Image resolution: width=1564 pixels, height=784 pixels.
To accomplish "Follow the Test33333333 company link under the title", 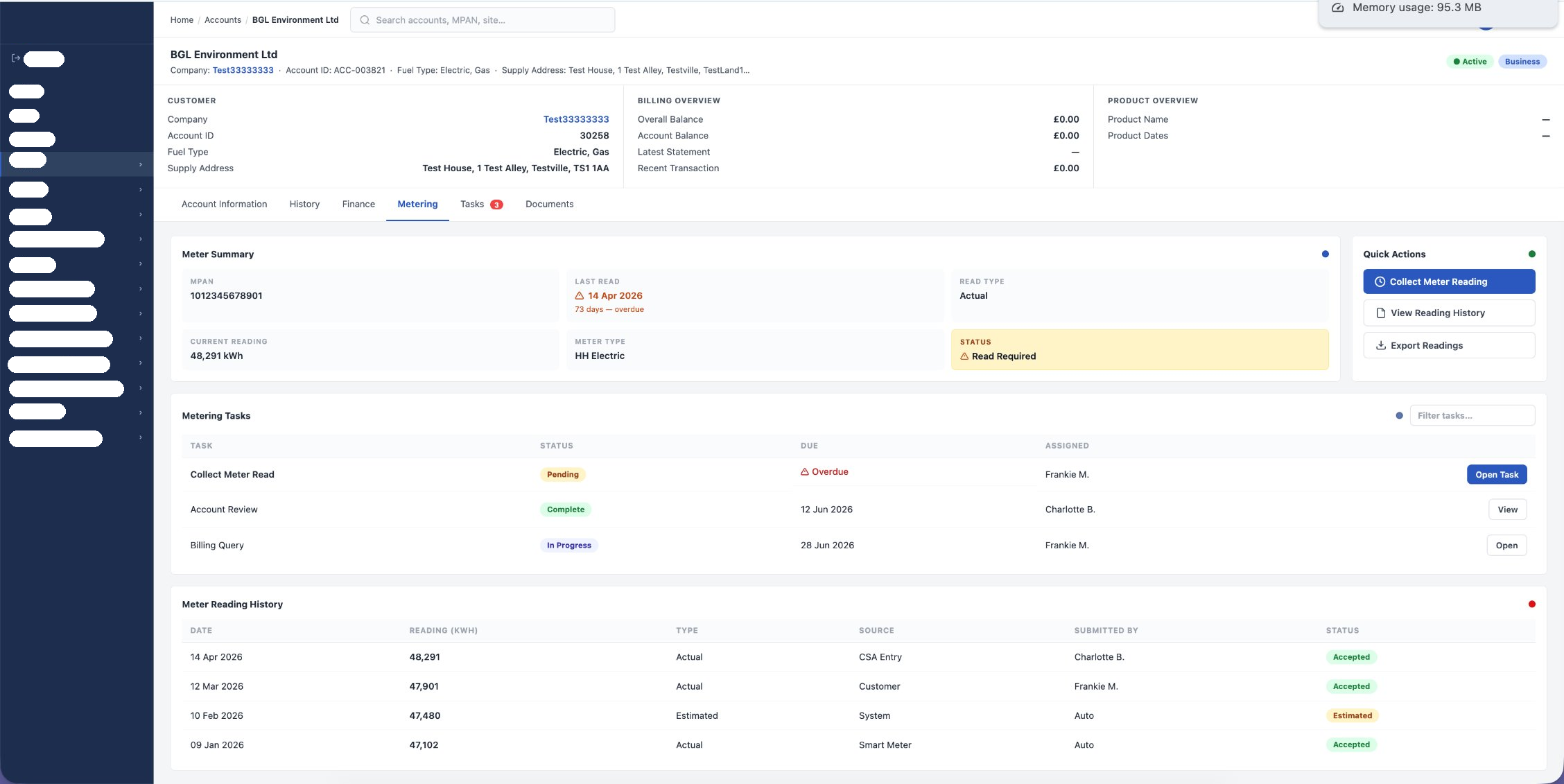I will [x=243, y=70].
